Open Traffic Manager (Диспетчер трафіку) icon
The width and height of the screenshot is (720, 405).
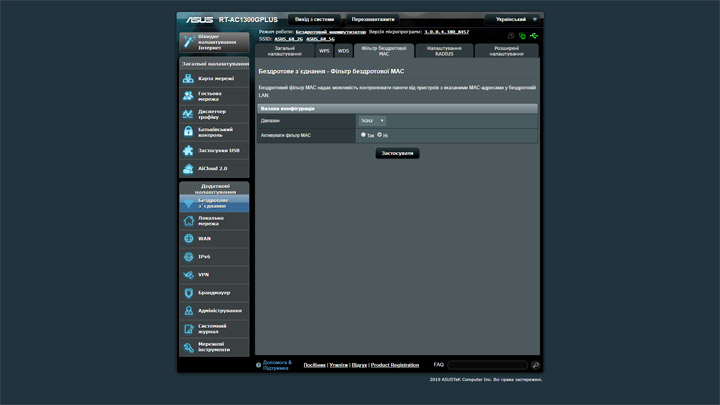click(x=188, y=114)
